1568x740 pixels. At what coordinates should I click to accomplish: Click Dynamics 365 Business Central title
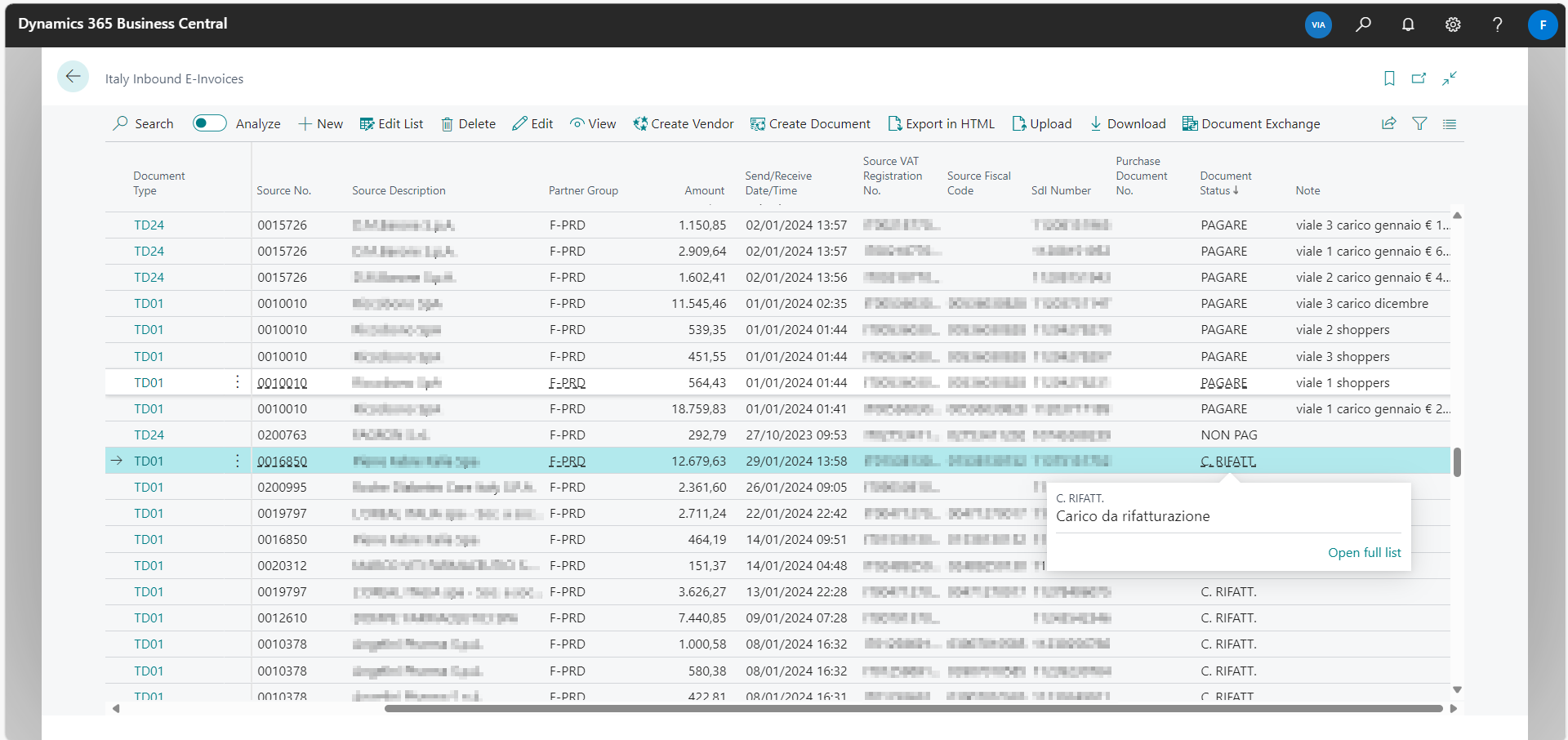[122, 24]
